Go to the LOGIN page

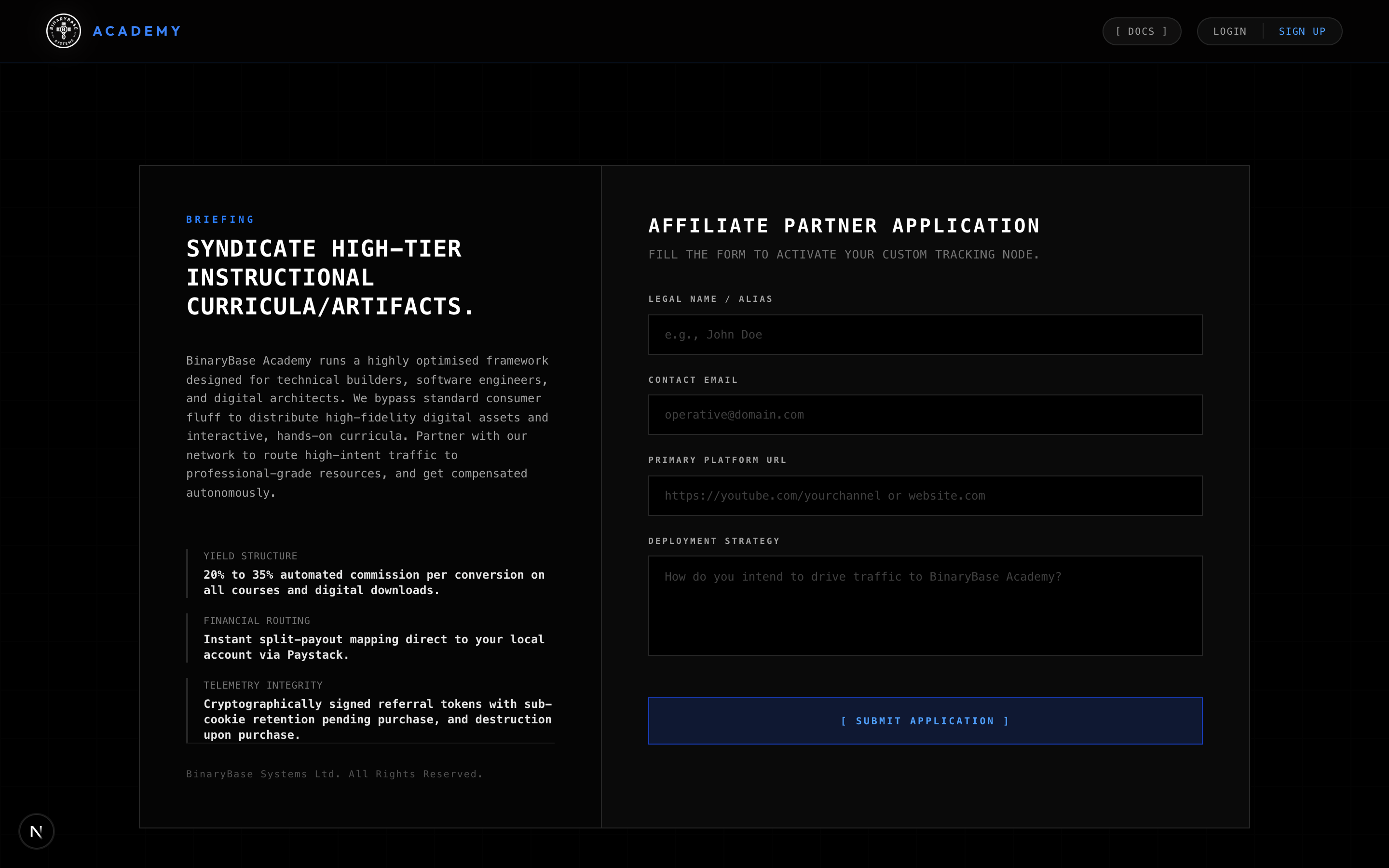tap(1229, 31)
